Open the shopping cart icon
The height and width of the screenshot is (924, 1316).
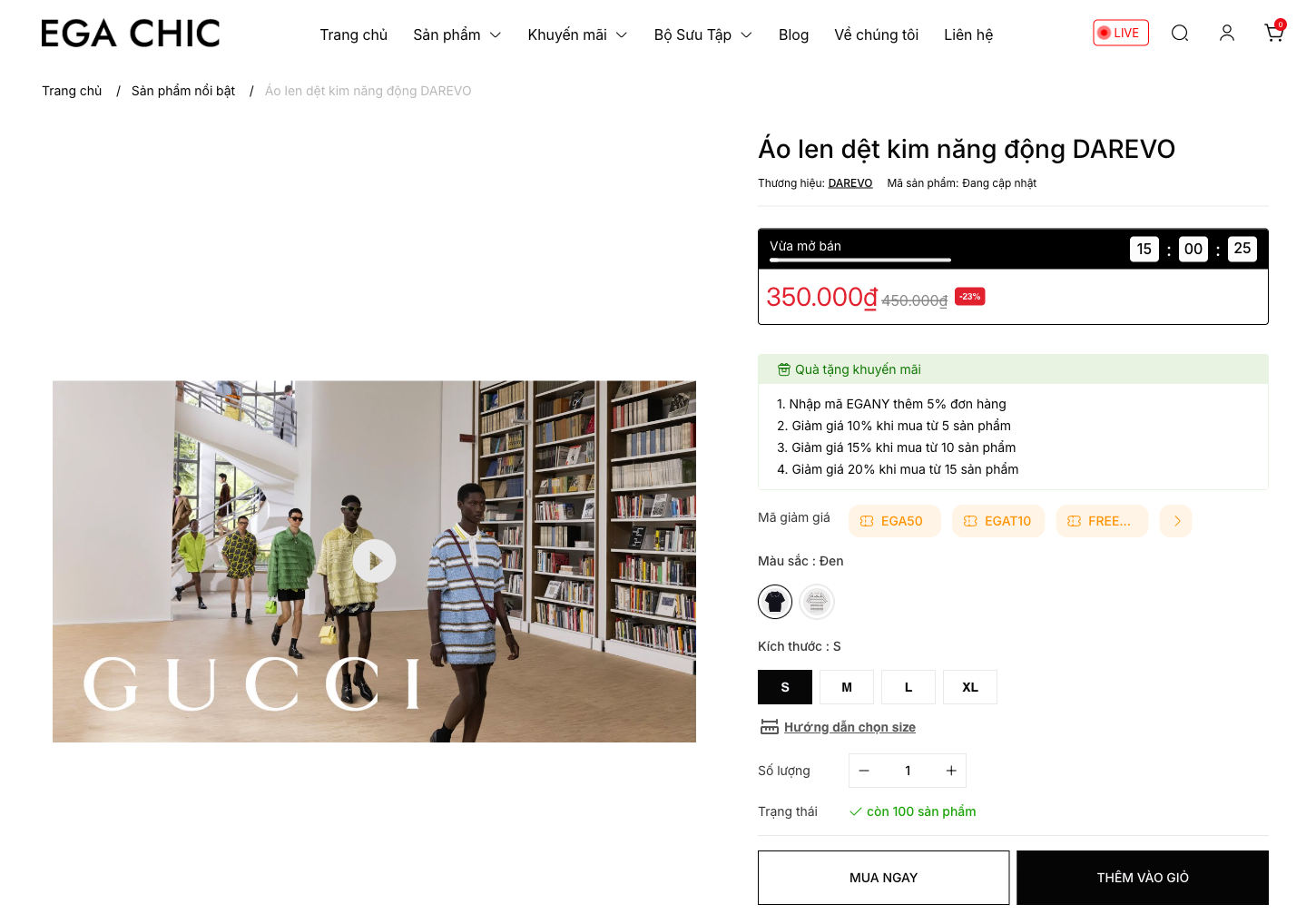(1274, 33)
